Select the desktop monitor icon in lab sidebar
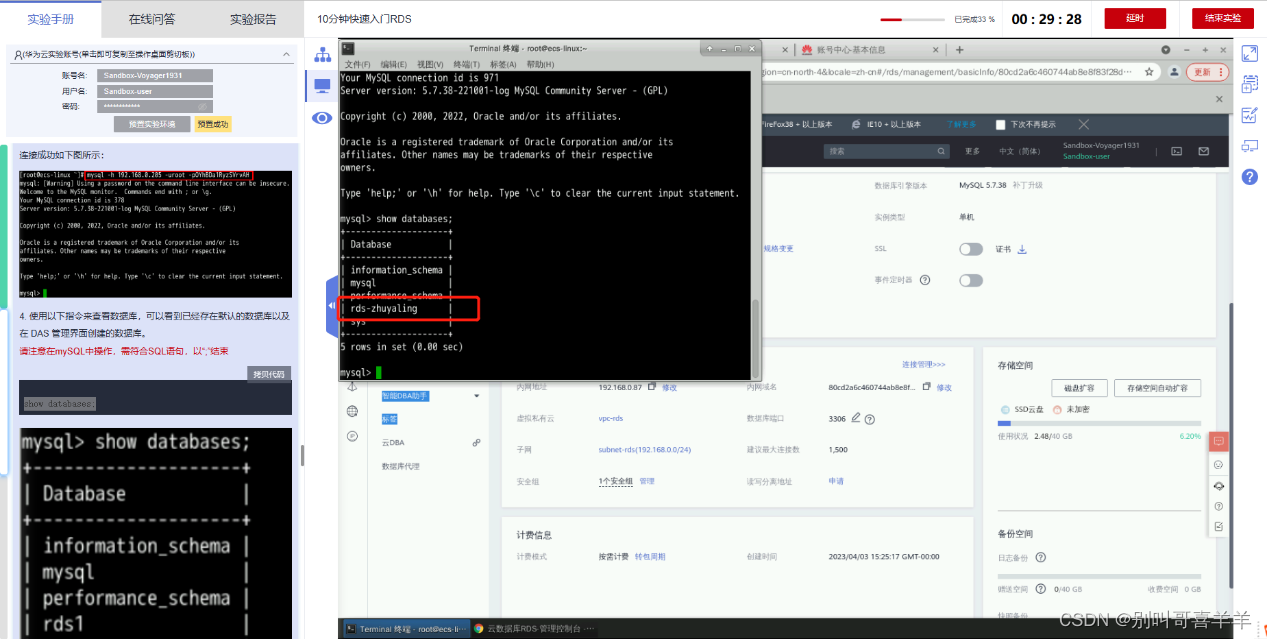Image resolution: width=1267 pixels, height=639 pixels. (x=322, y=87)
